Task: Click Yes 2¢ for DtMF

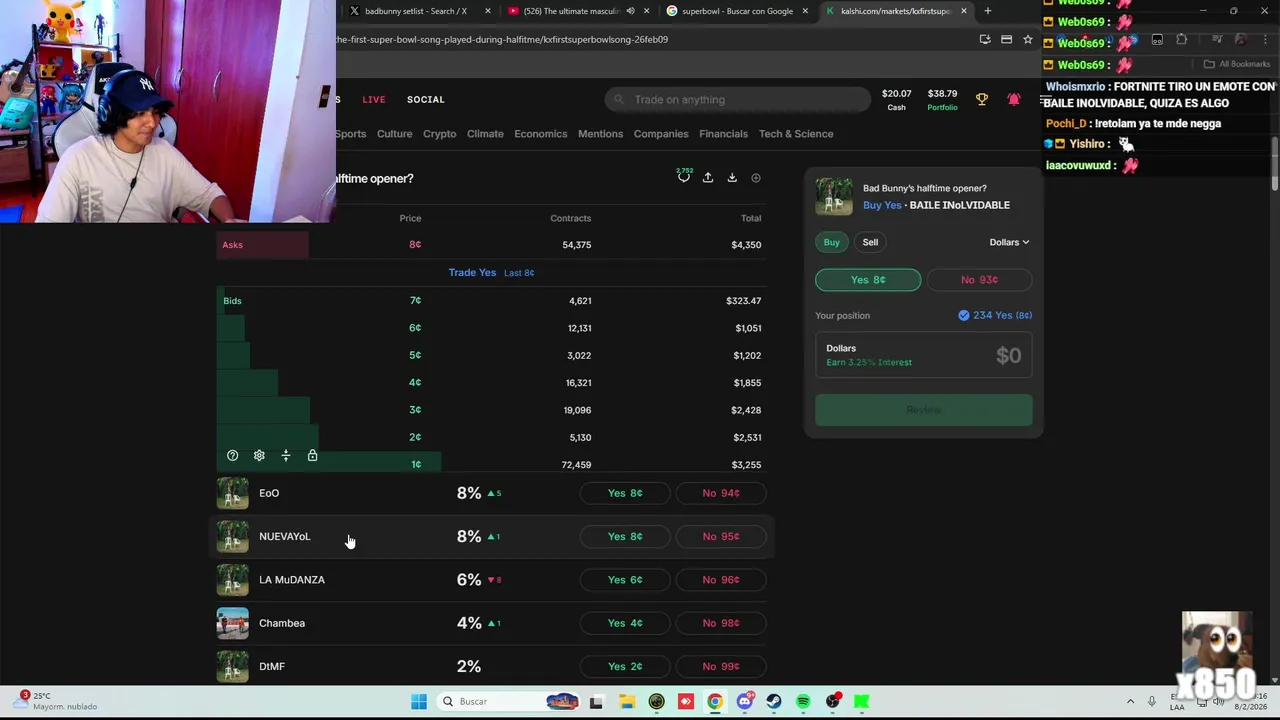Action: [x=625, y=667]
